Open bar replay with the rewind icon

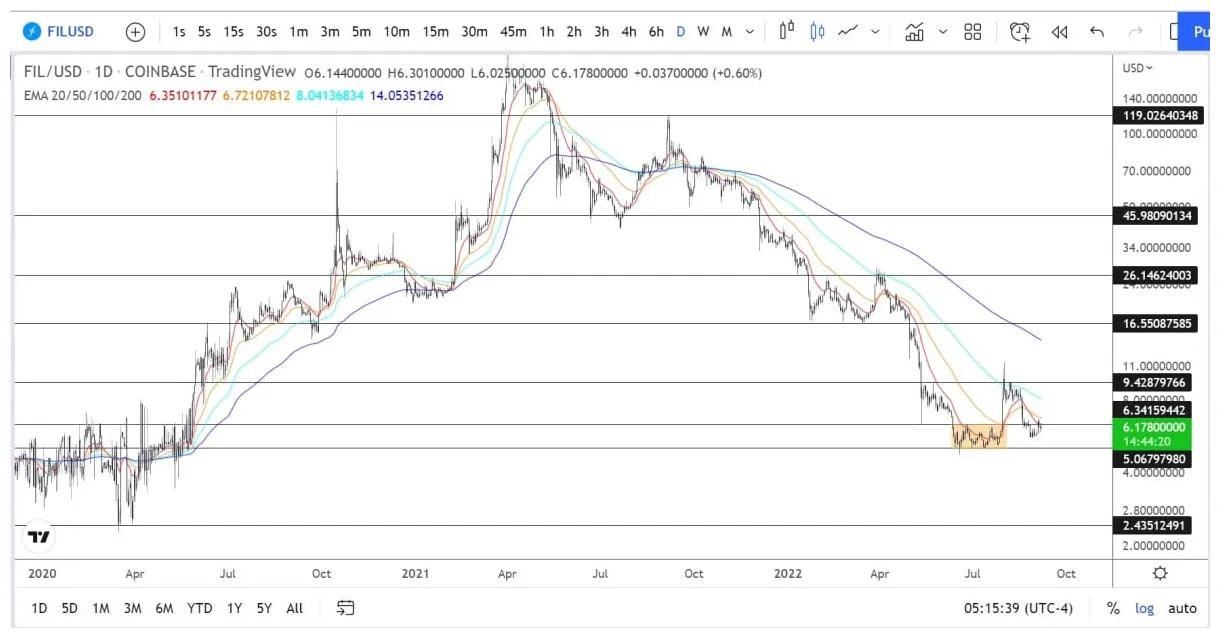1060,31
